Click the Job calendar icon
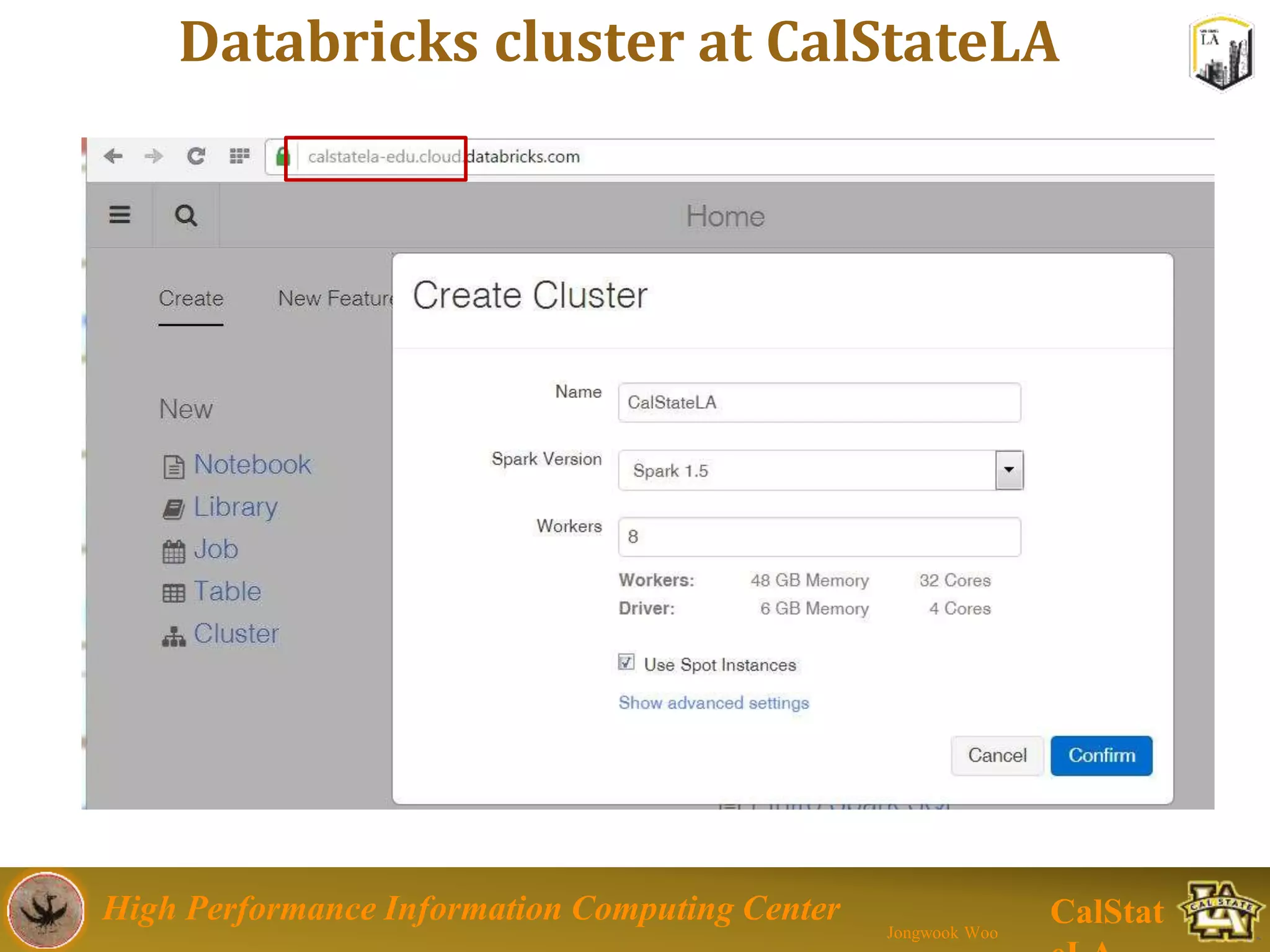 tap(174, 551)
